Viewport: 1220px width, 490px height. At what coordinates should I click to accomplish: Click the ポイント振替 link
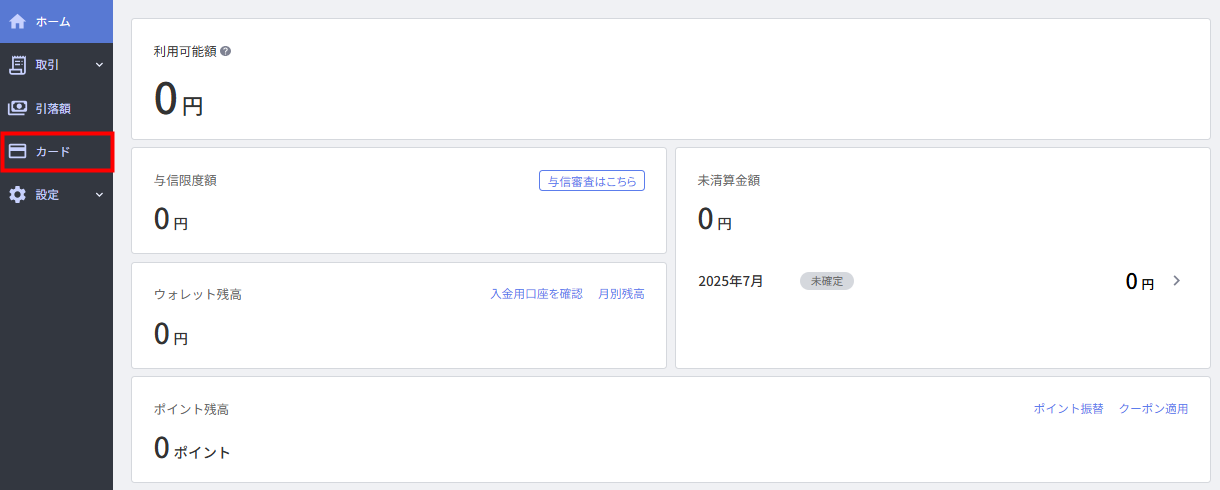1068,409
